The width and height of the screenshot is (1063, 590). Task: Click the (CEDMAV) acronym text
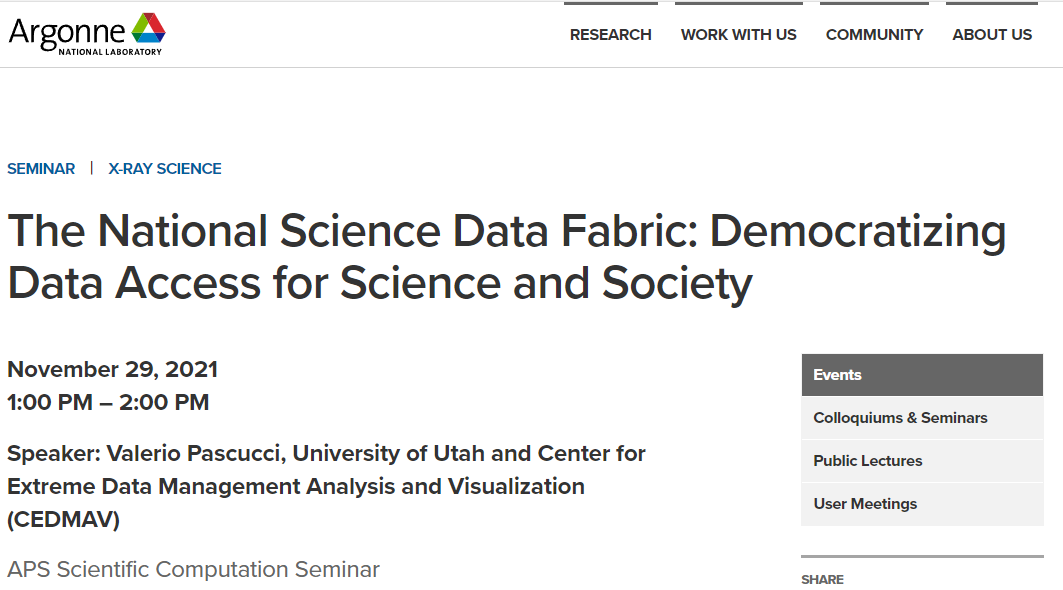(x=64, y=519)
